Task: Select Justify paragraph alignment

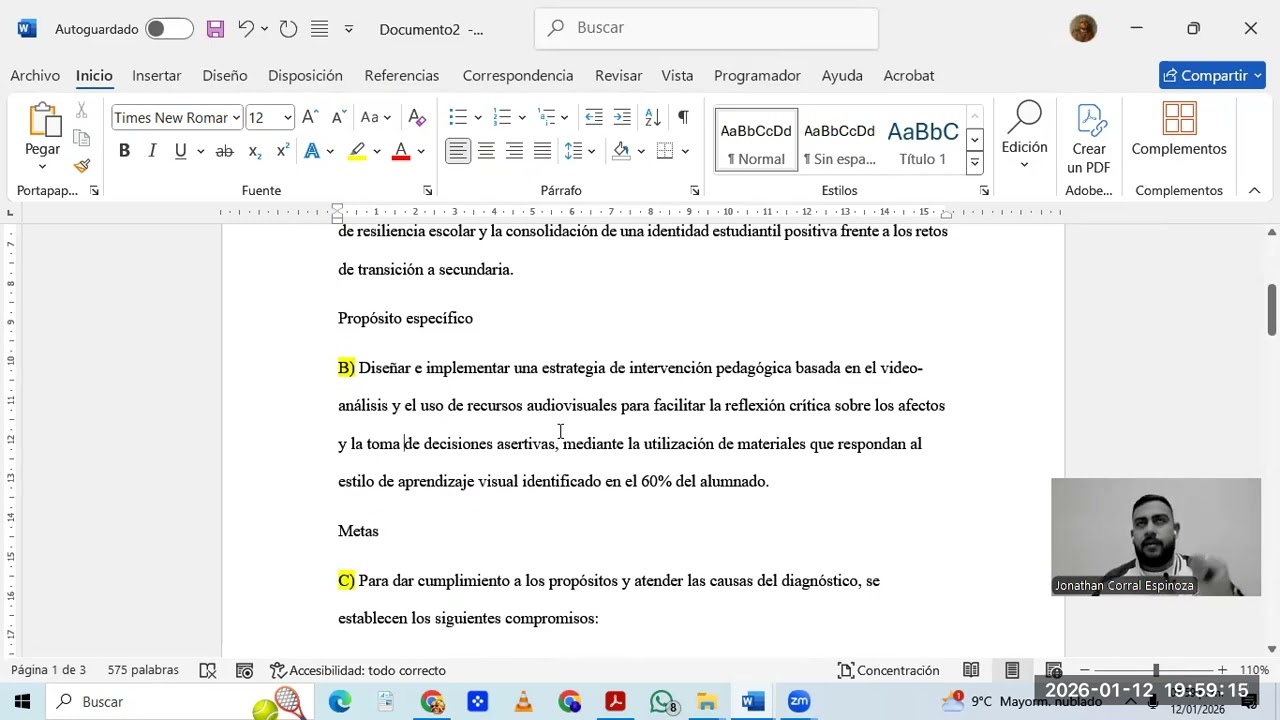Action: 542,151
